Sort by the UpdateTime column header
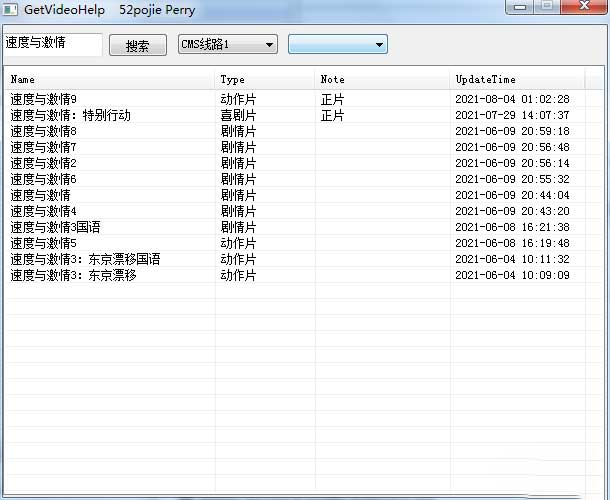Screen dimensions: 610x500 (x=517, y=79)
